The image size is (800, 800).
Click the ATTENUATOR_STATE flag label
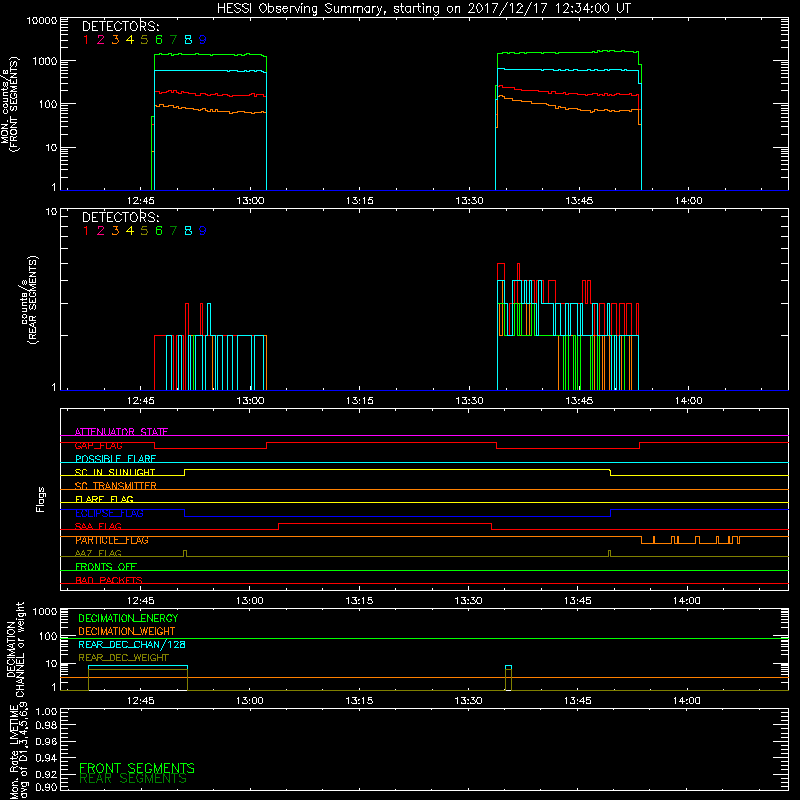[121, 432]
